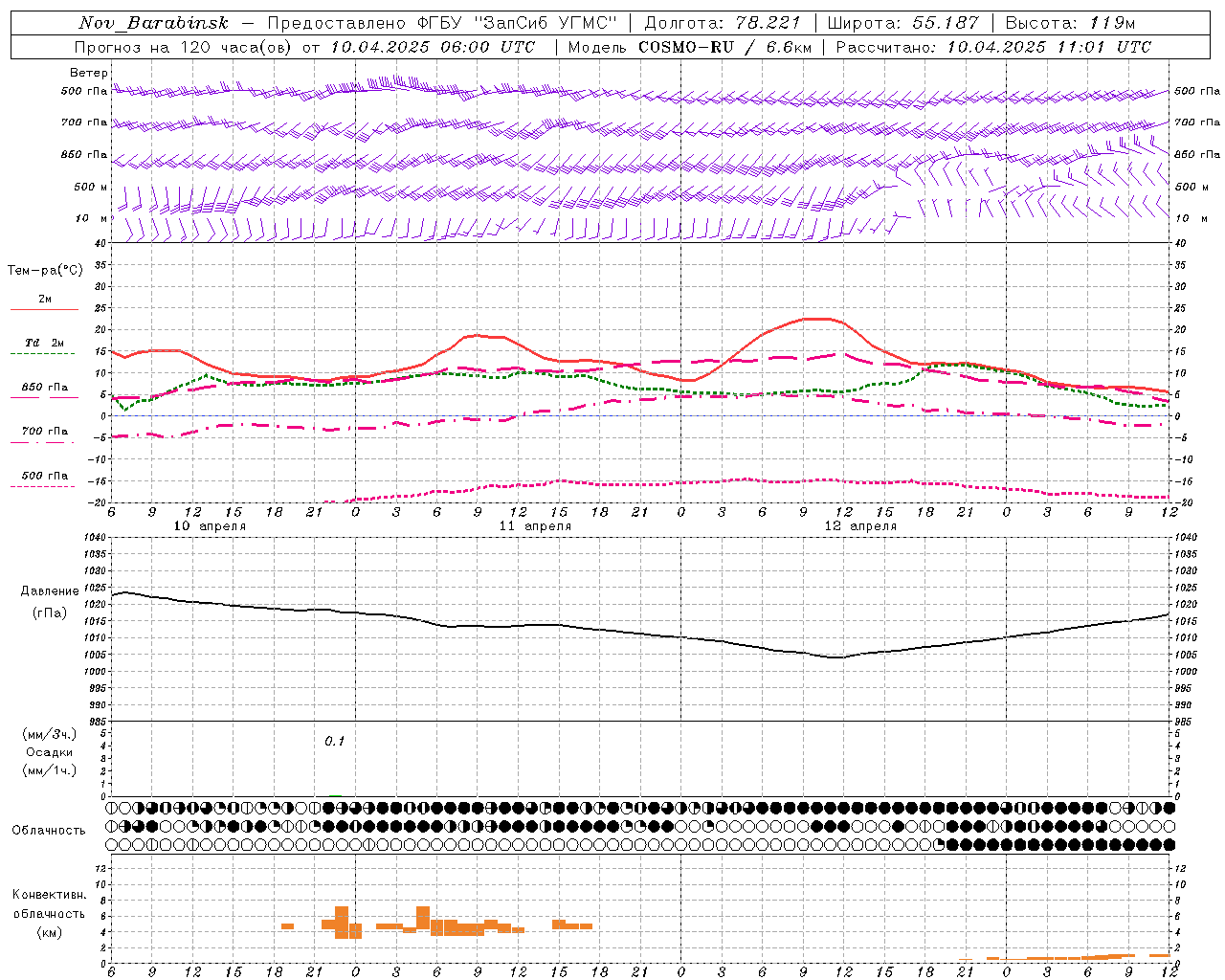Click the forecast start time 10.04.2025 06:00 UTC
1225x980 pixels.
pos(433,46)
